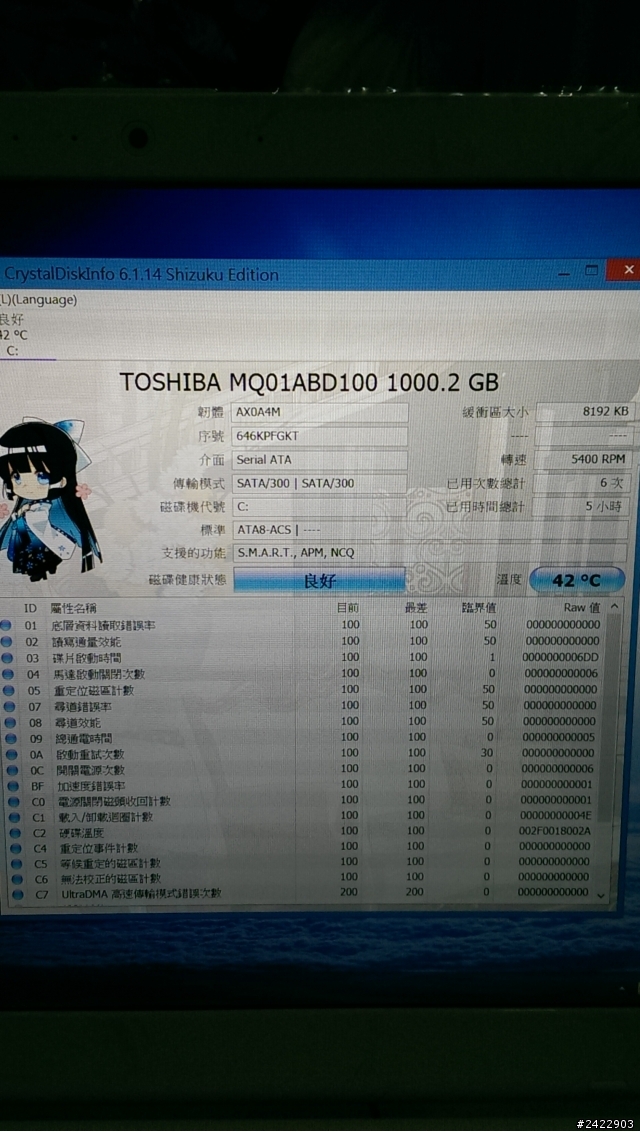Click the 5400 RPM rotation rate field

click(584, 460)
